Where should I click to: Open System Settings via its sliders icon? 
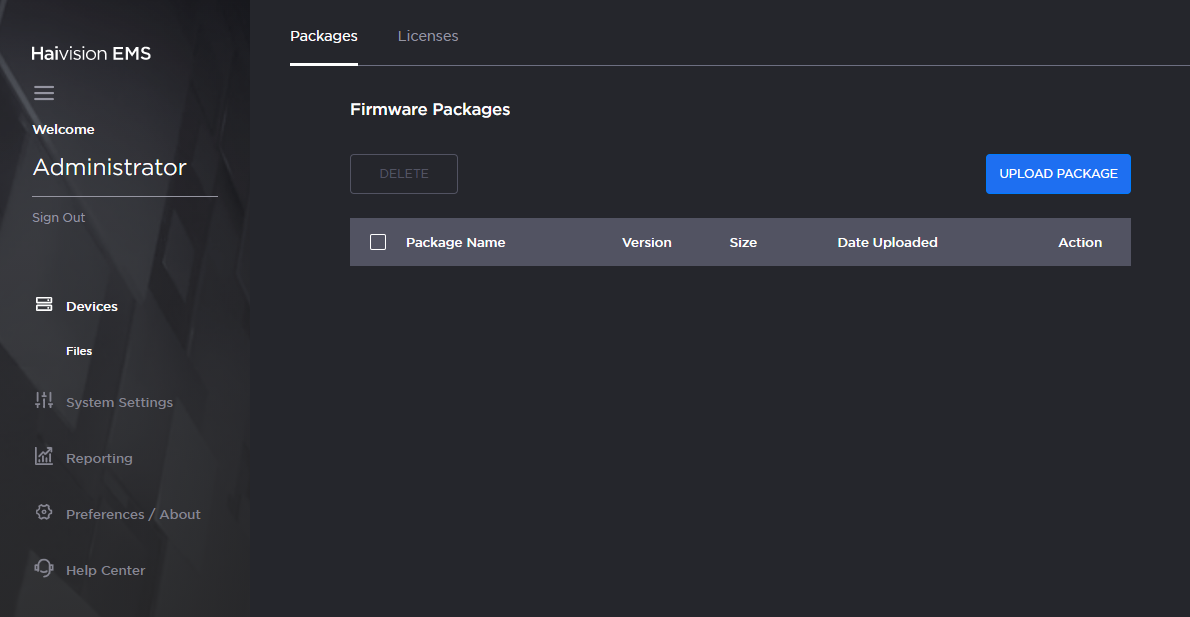pos(44,400)
